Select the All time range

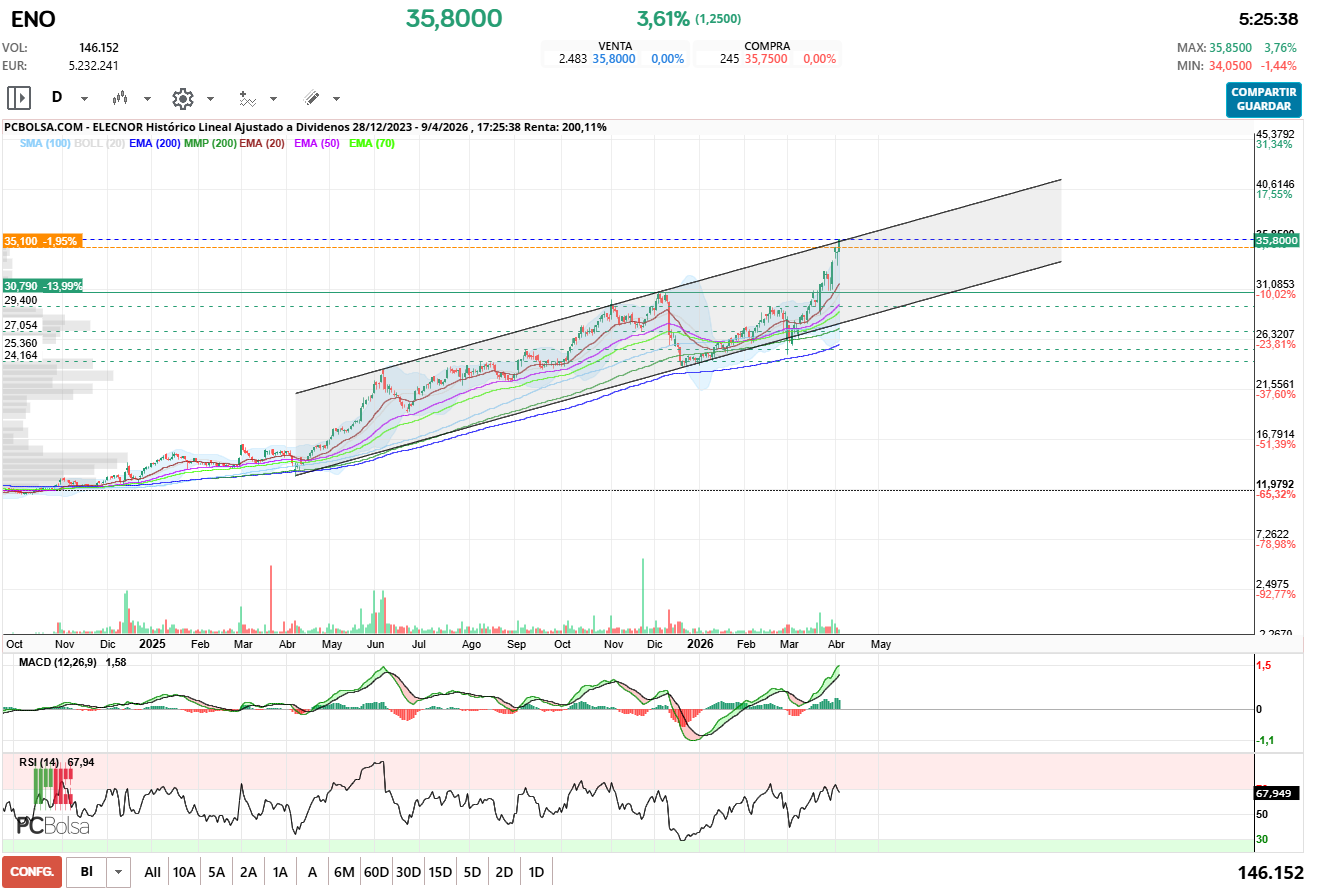click(152, 872)
